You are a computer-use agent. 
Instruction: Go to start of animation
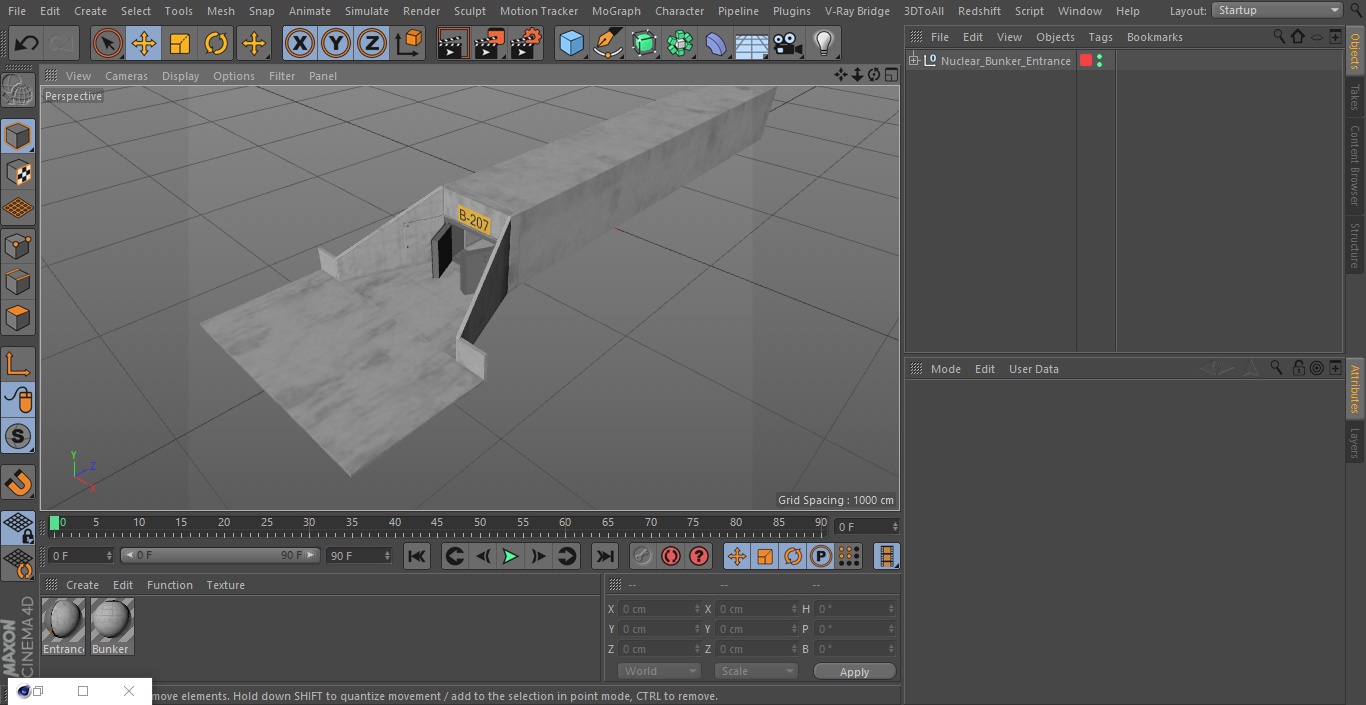coord(417,556)
